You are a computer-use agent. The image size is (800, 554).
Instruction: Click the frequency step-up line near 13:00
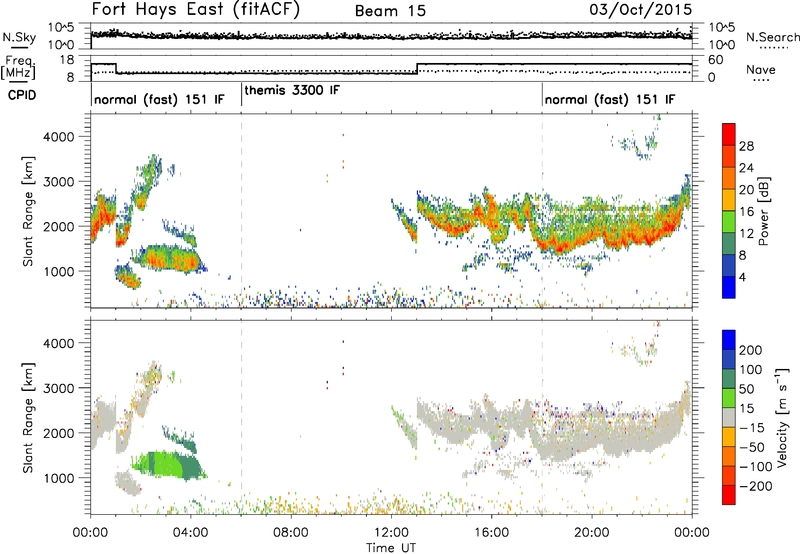tap(417, 69)
